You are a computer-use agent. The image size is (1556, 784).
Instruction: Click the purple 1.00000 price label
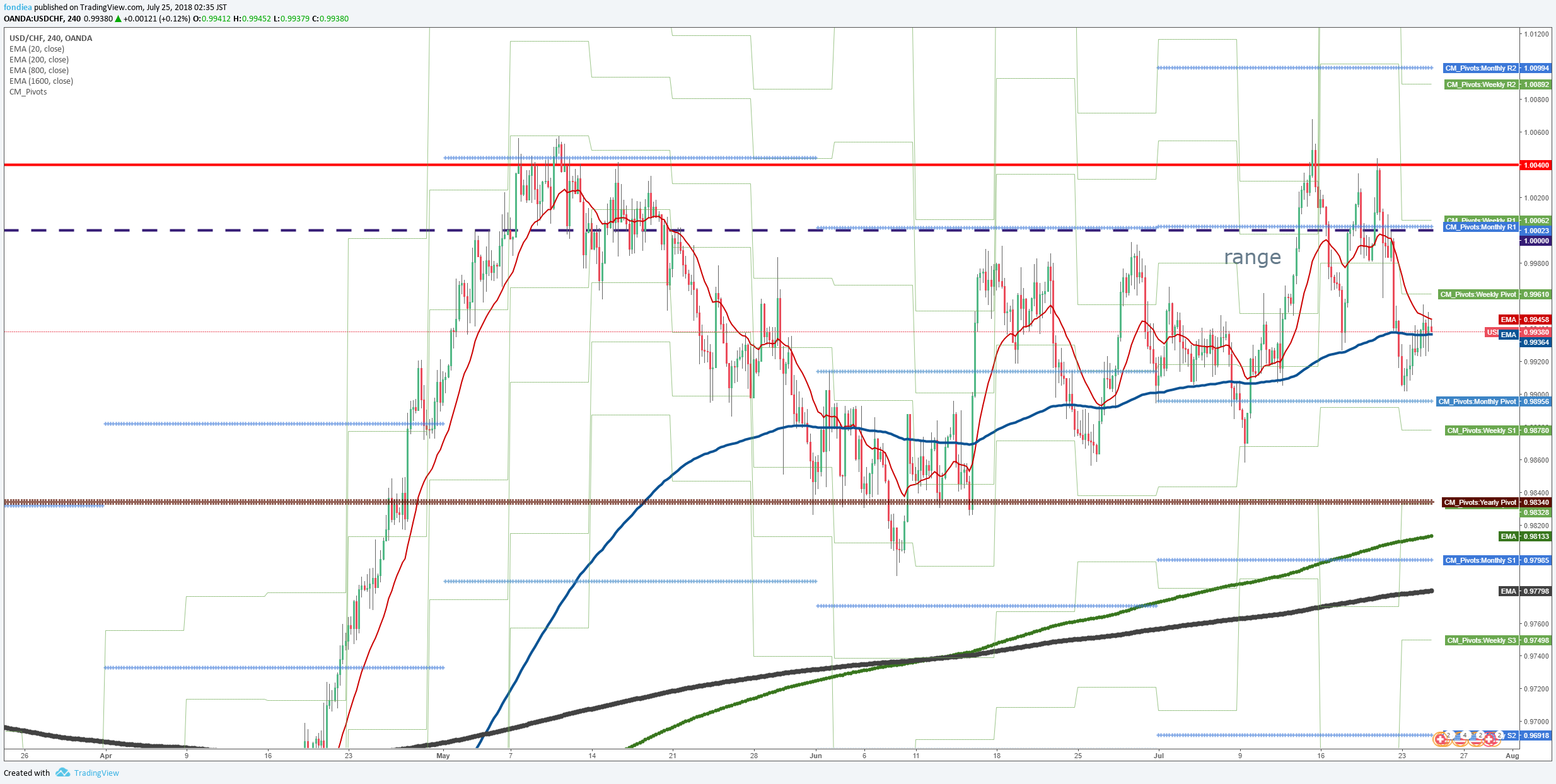click(1536, 241)
